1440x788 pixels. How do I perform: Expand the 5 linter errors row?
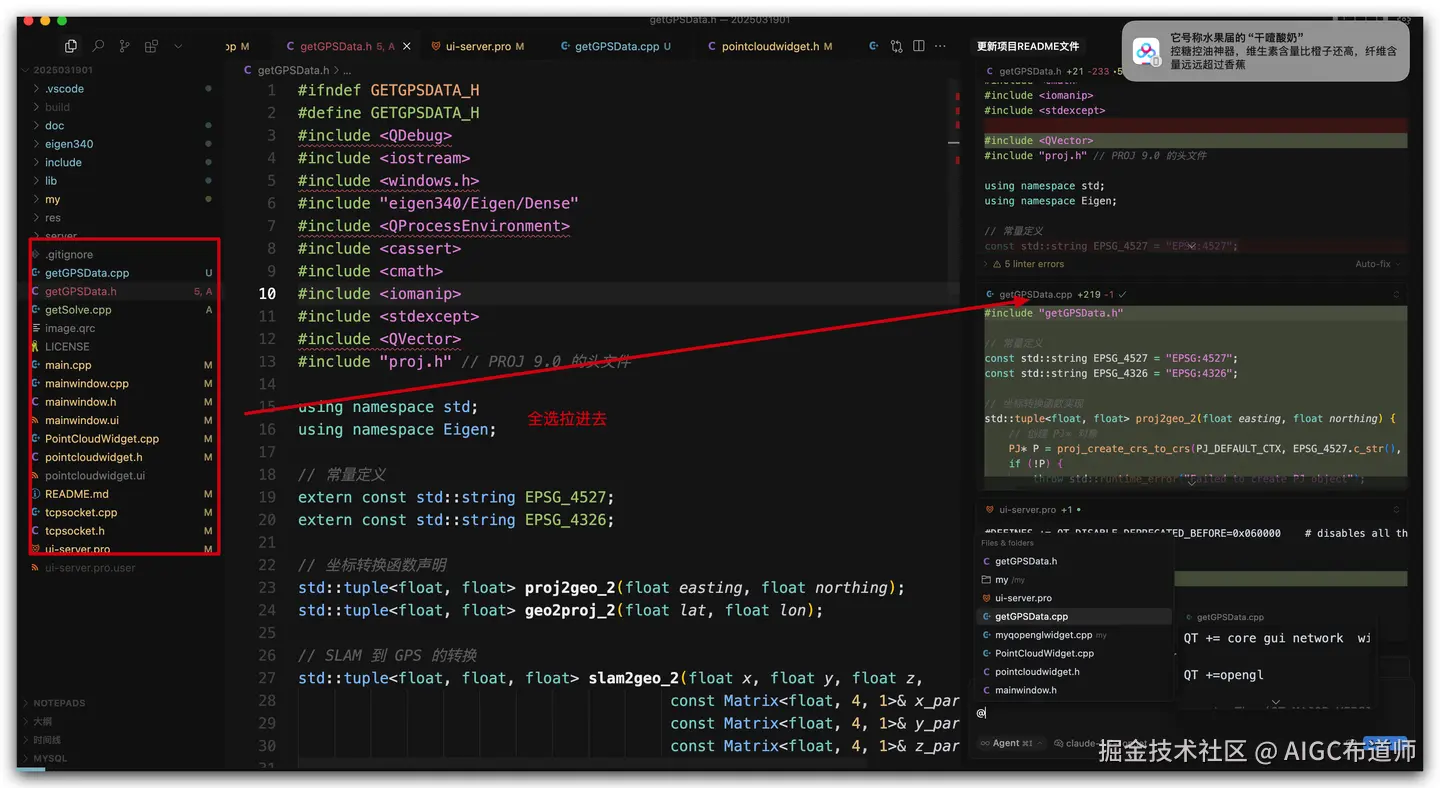(1028, 264)
